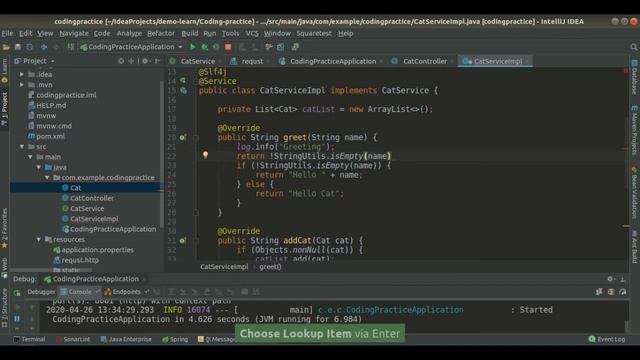Toggle the Structure tool window side tab

click(4, 308)
